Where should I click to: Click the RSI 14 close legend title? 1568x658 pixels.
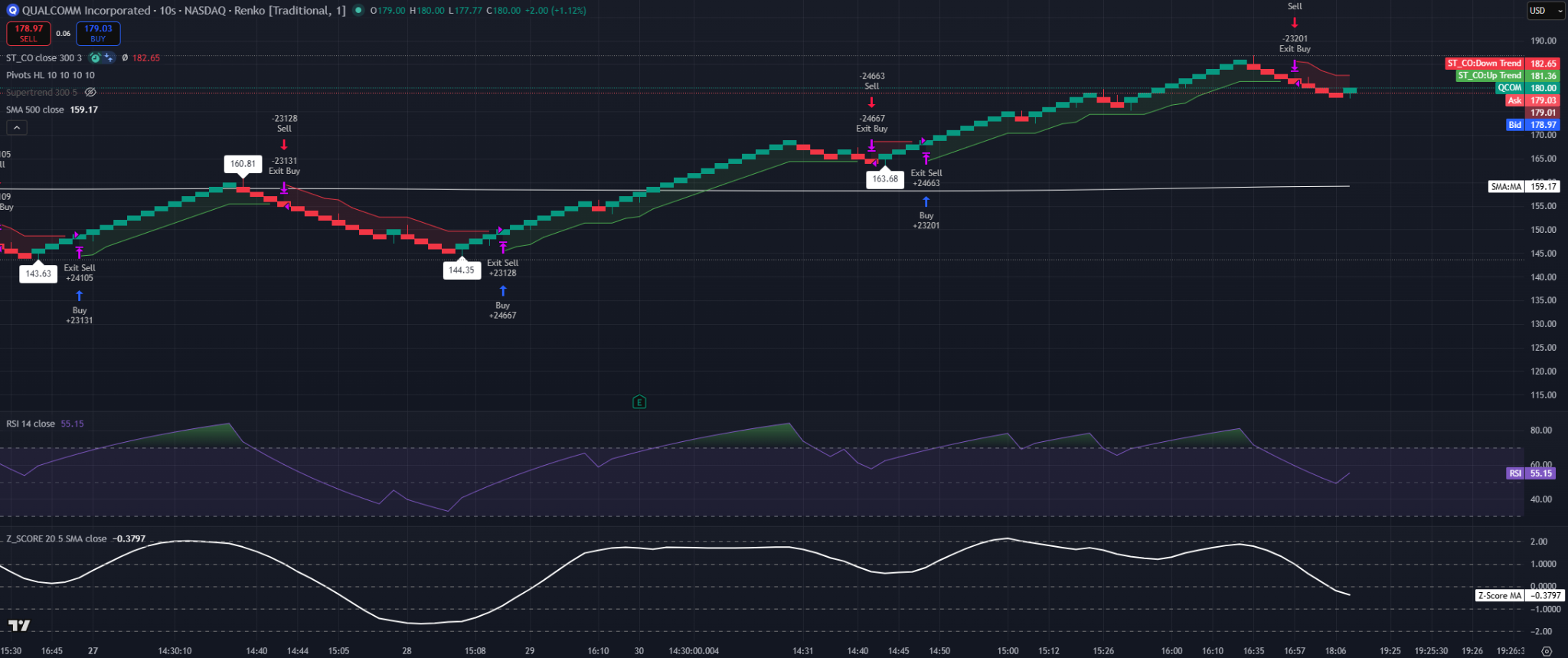pyautogui.click(x=31, y=424)
